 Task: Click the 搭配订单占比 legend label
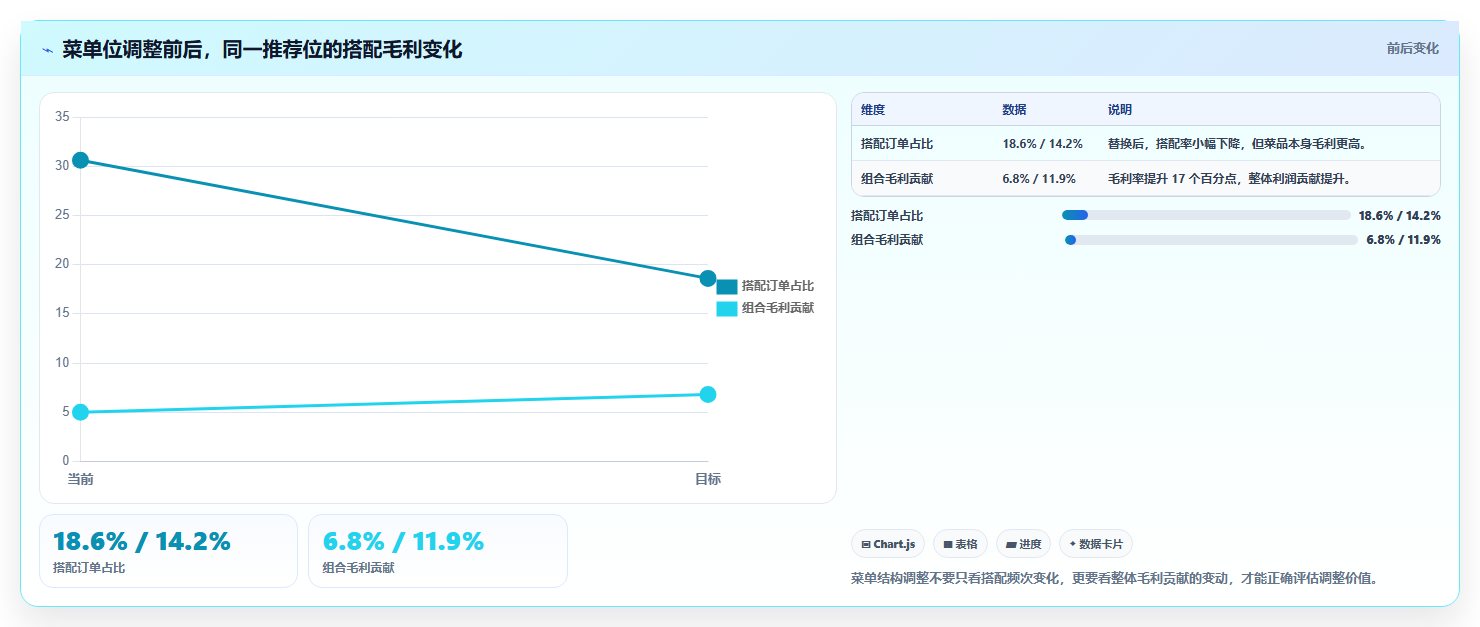778,286
